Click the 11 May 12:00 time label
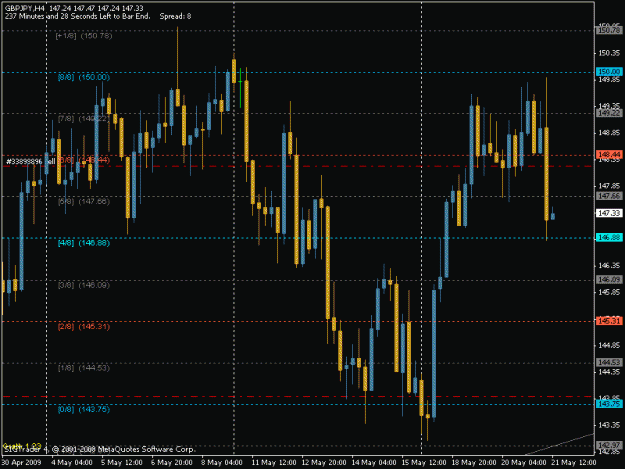The height and width of the screenshot is (469, 625). [x=274, y=463]
